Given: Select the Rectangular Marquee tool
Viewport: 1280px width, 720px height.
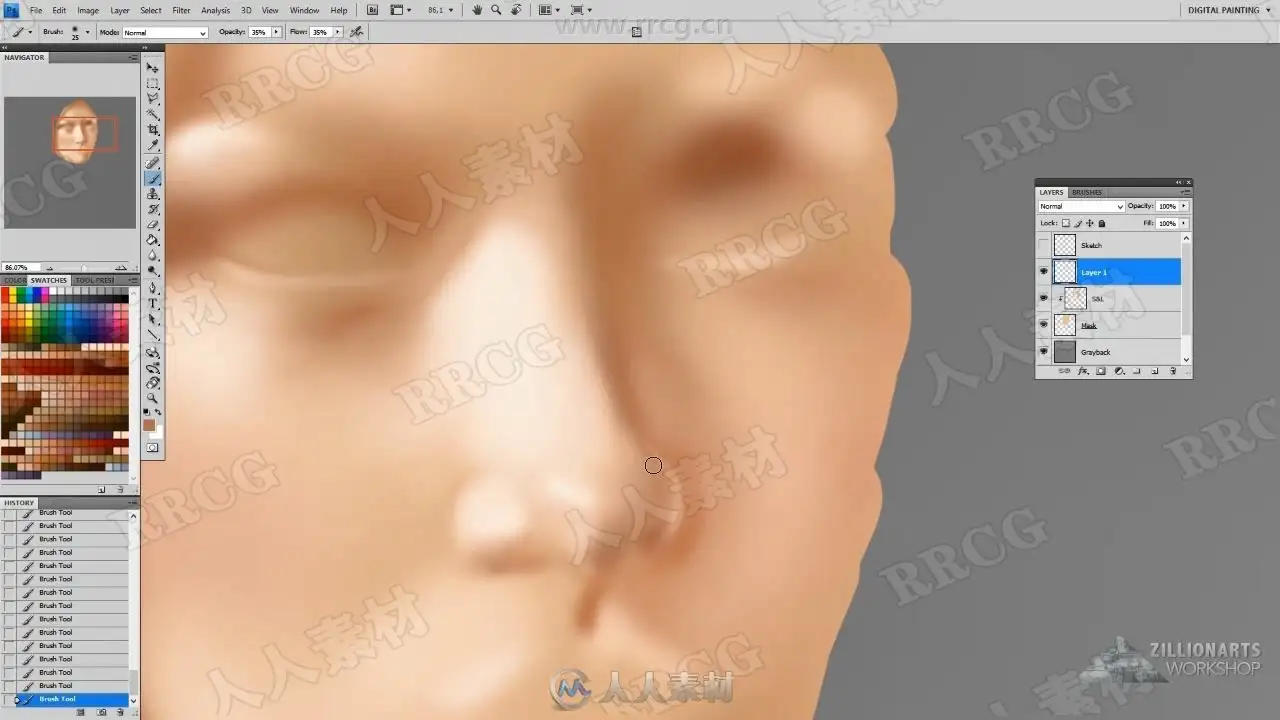Looking at the screenshot, I should click(x=153, y=84).
